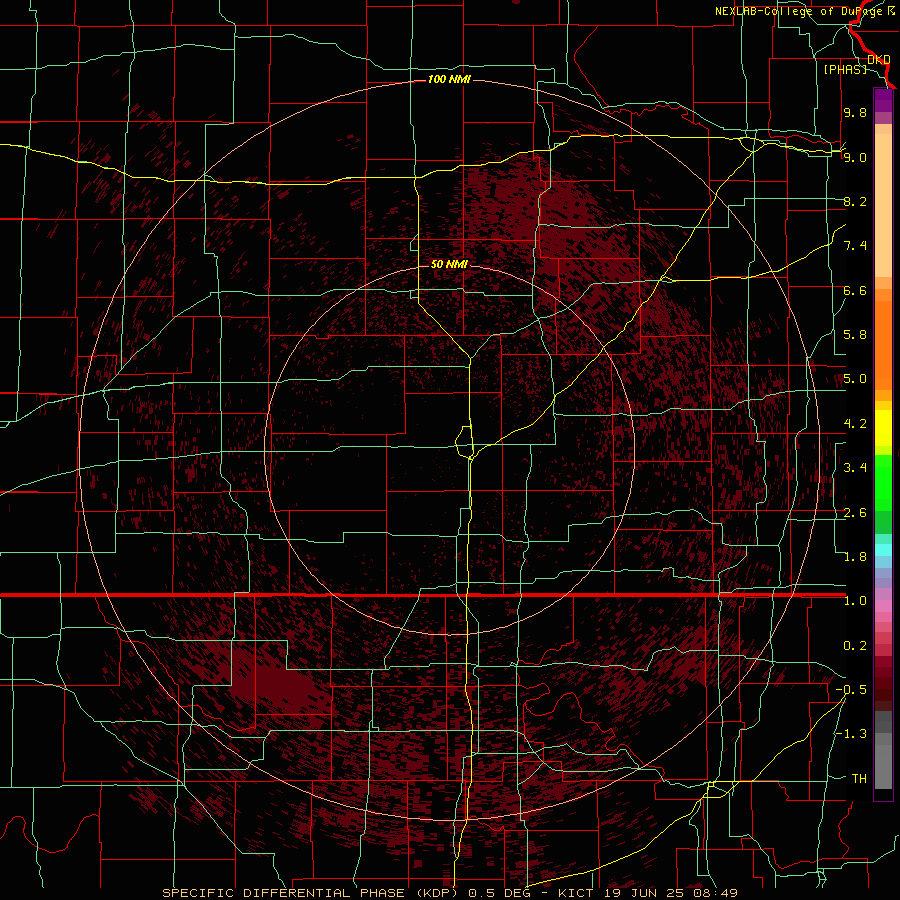Click the KICT radar site identifier
This screenshot has height=900, width=900.
[575, 893]
